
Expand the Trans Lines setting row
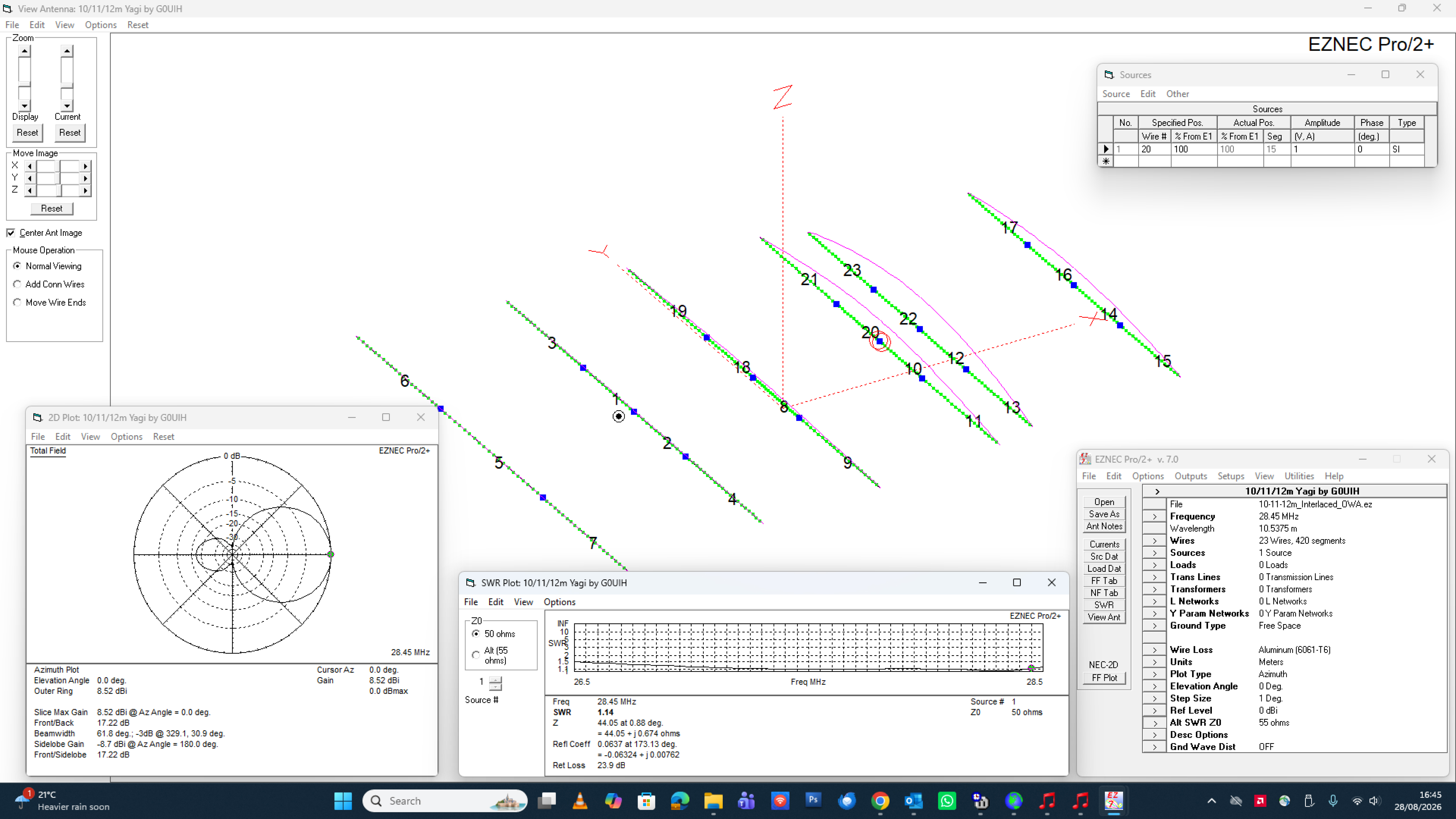click(1155, 577)
